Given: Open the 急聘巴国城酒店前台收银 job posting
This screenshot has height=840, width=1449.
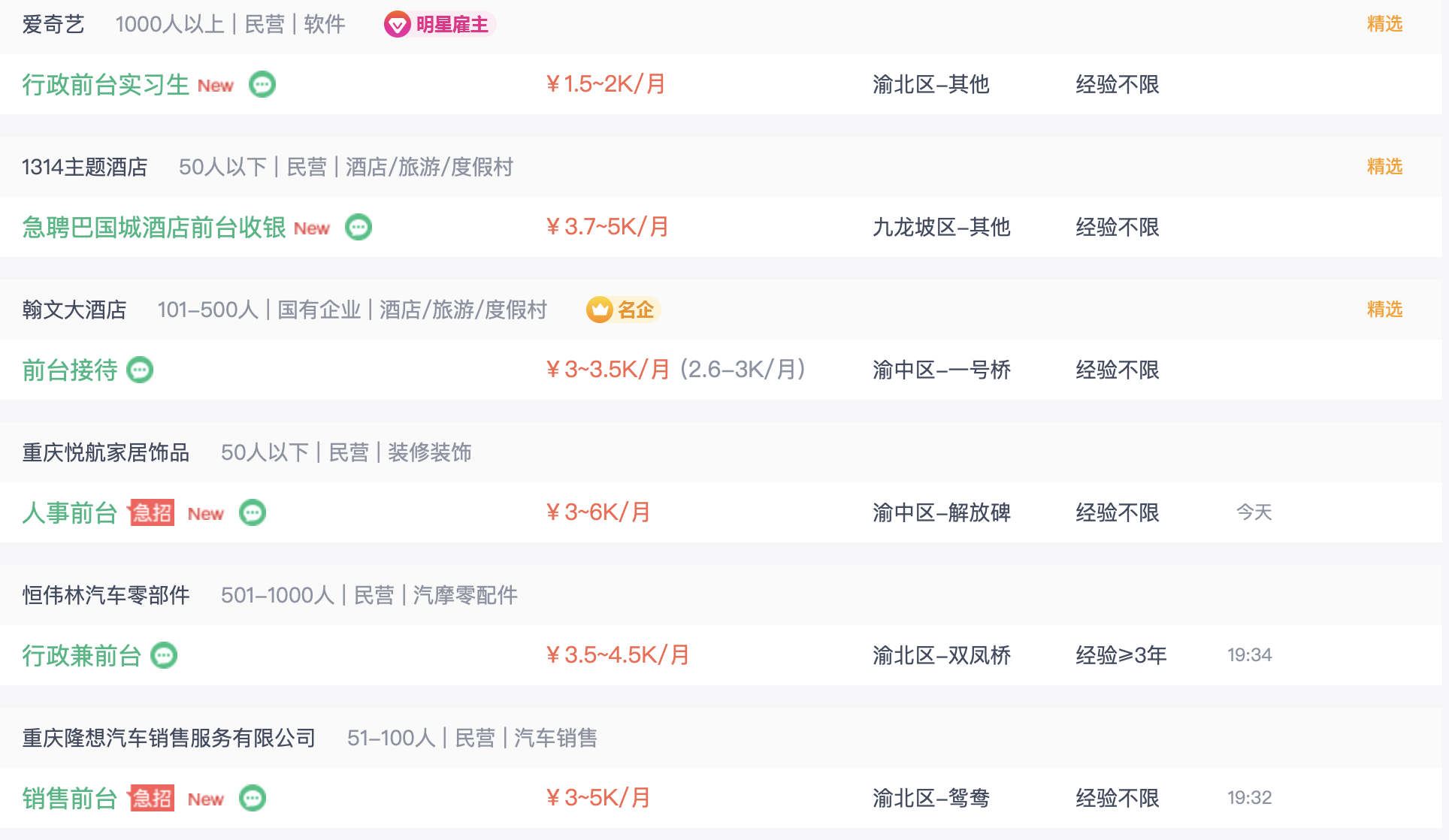Looking at the screenshot, I should [x=154, y=227].
